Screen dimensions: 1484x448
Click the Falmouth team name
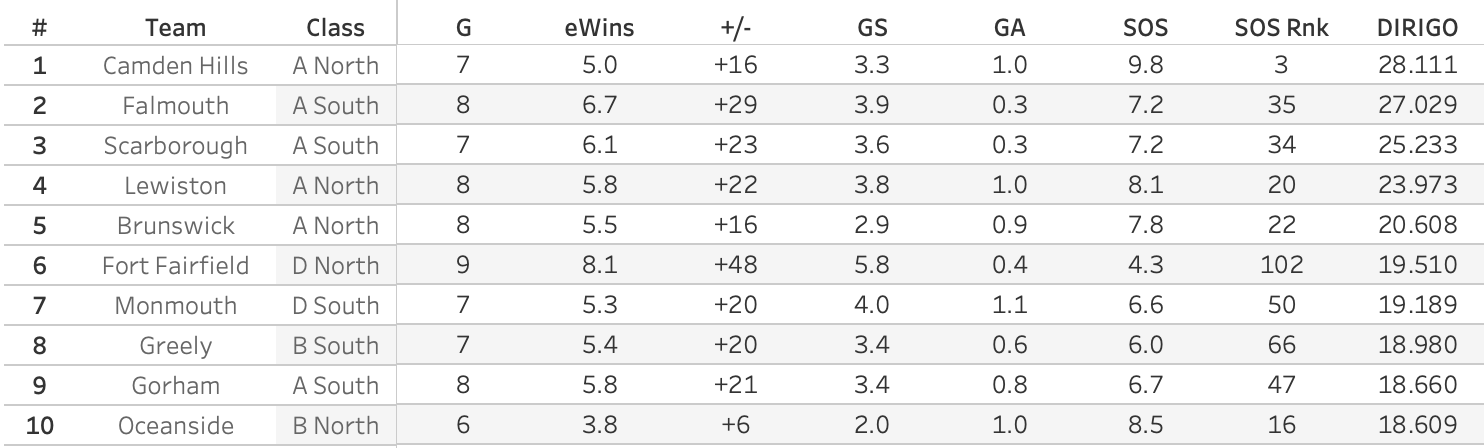point(176,106)
